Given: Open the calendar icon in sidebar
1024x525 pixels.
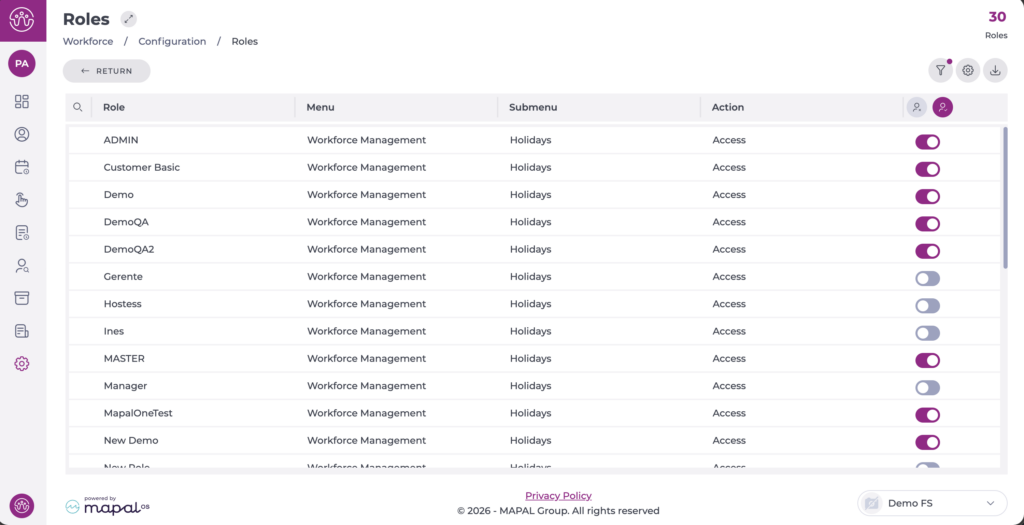Looking at the screenshot, I should coord(22,167).
